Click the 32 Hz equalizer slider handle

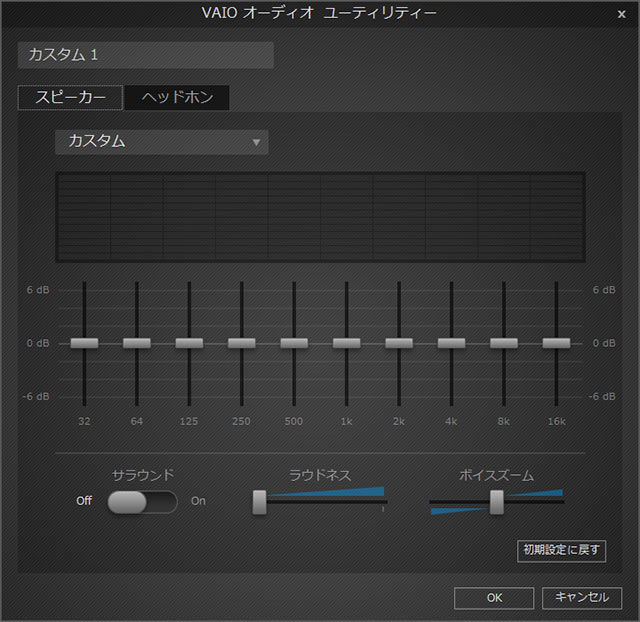click(x=84, y=343)
